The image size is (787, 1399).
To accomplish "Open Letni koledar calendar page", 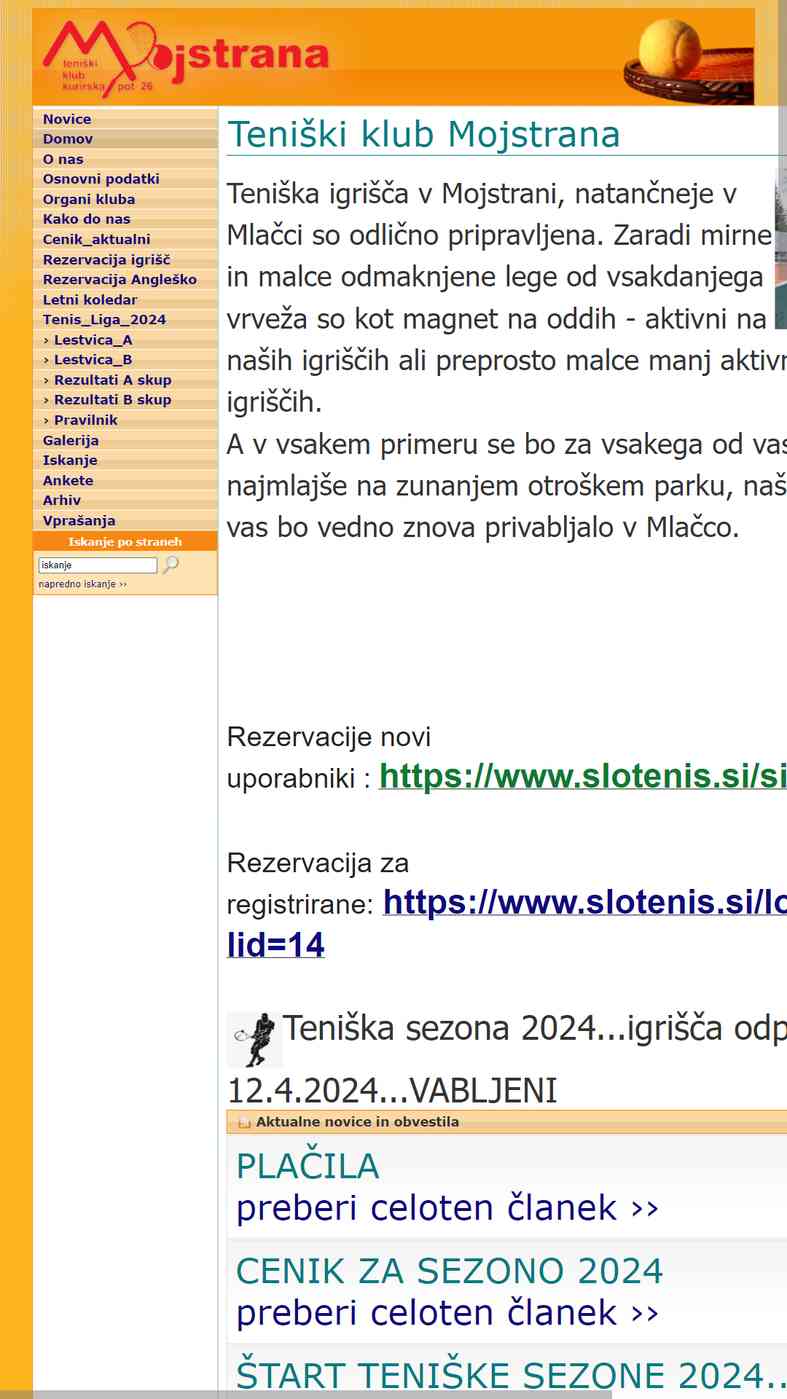I will coord(125,300).
